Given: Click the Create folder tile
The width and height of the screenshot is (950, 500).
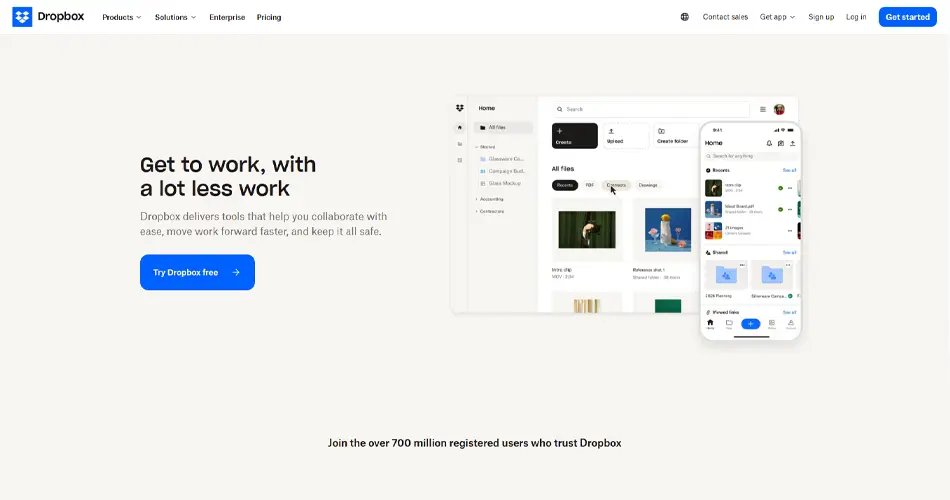Looking at the screenshot, I should 675,136.
